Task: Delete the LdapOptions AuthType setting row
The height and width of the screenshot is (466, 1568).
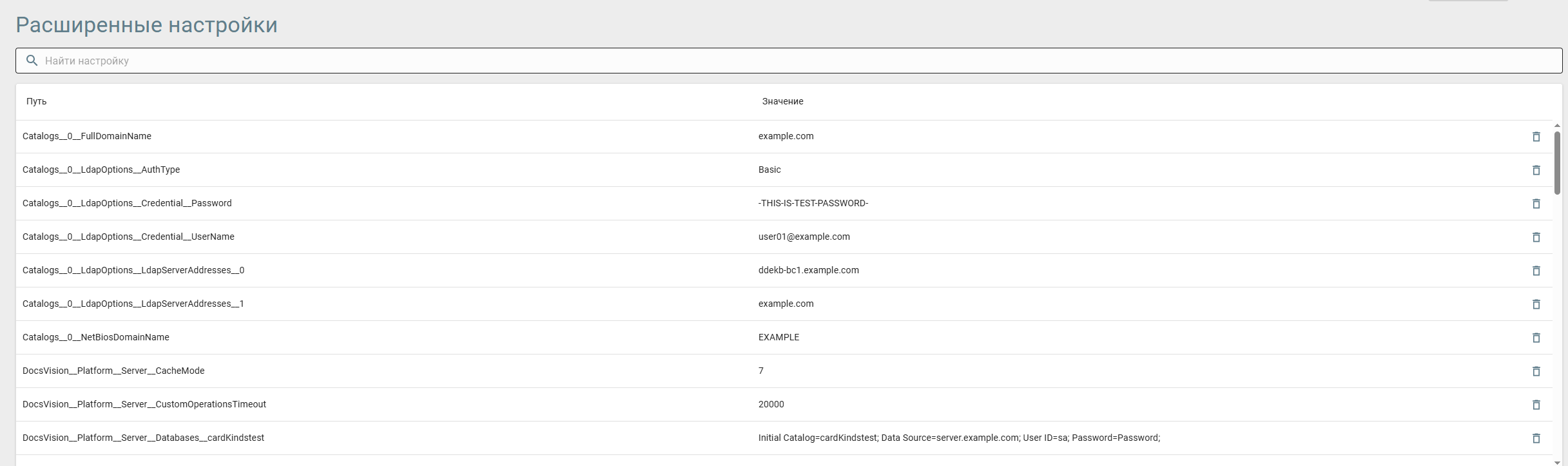Action: pos(1536,170)
